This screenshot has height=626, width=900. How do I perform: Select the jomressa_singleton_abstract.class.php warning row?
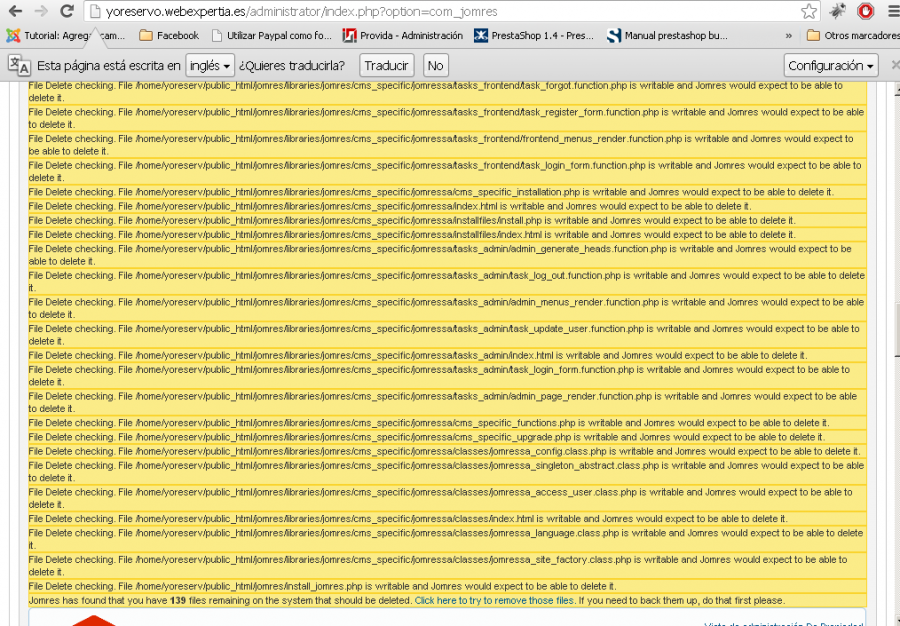[447, 472]
